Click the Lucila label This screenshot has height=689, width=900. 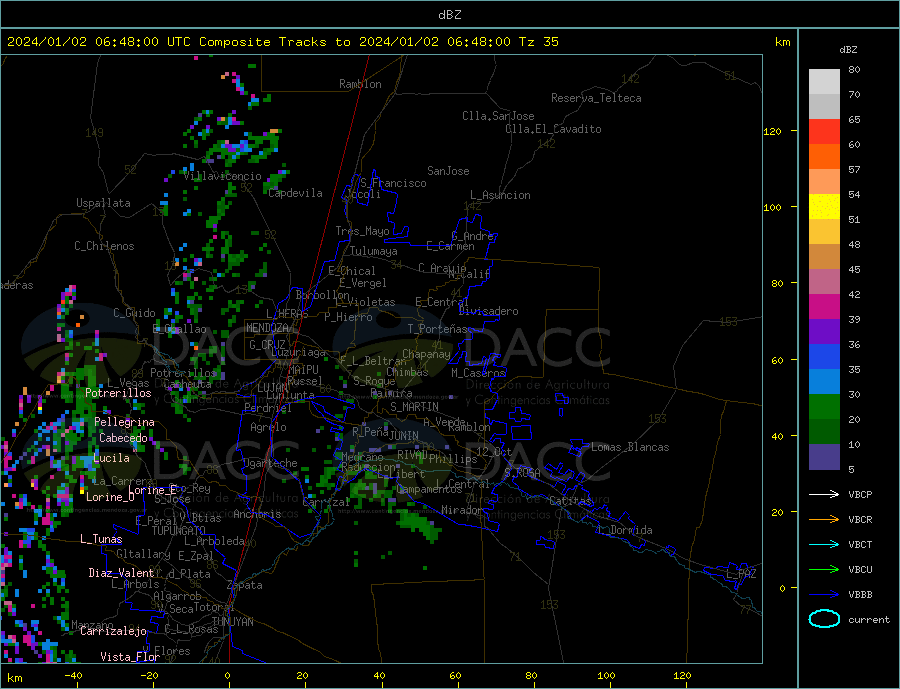(111, 458)
